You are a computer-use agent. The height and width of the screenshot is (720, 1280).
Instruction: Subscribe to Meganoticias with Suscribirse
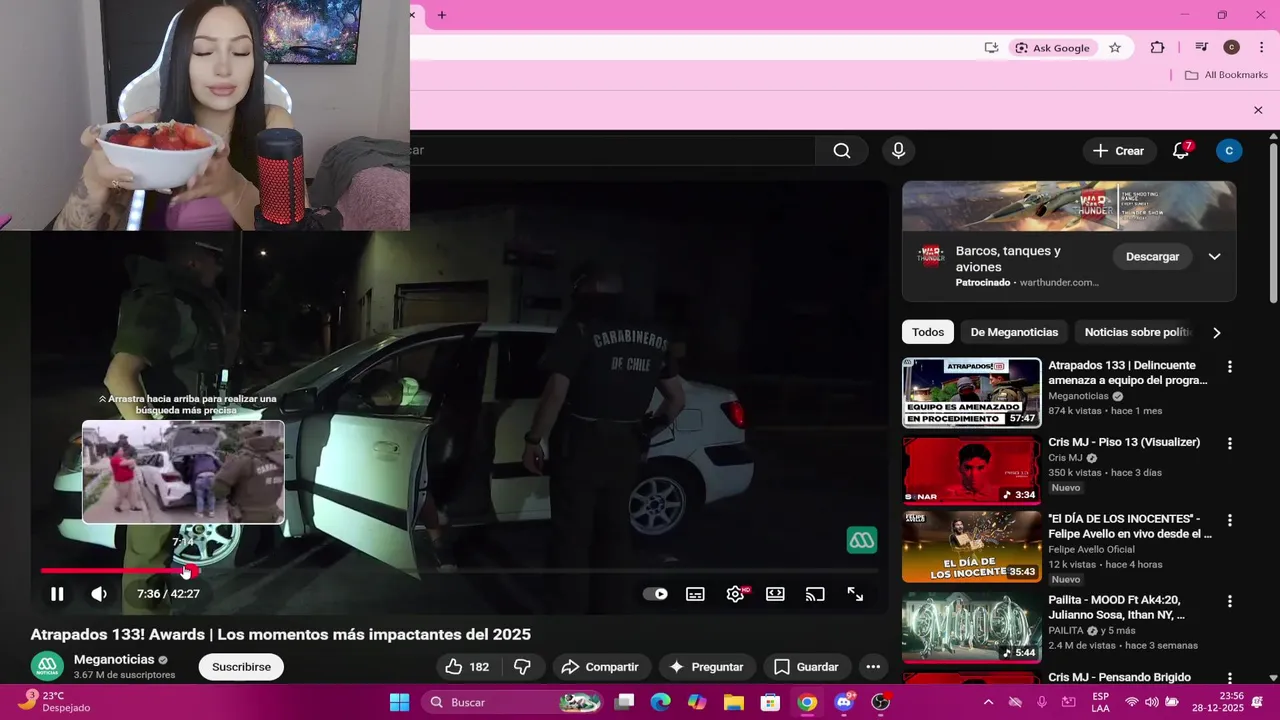[x=241, y=667]
